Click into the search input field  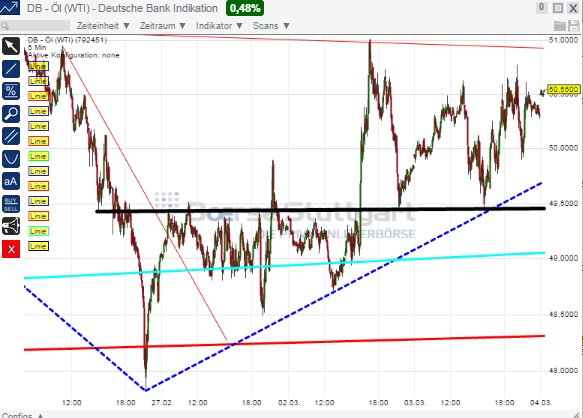[35, 26]
